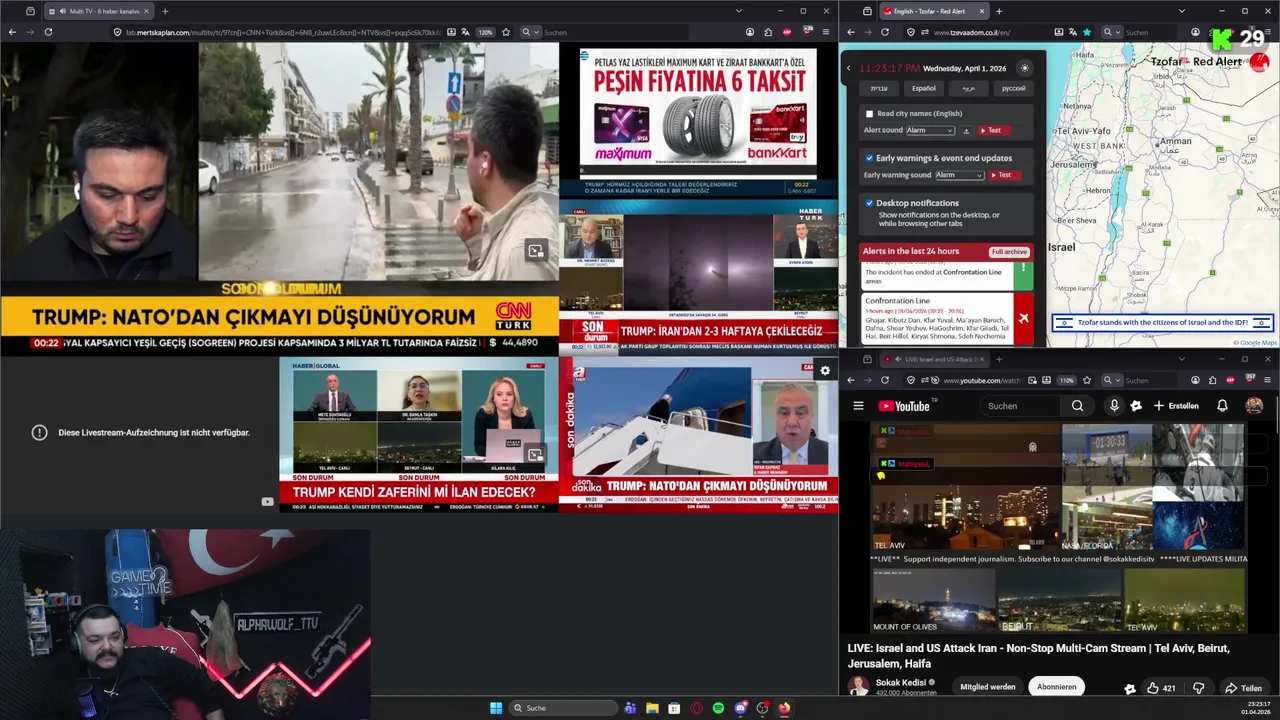Open the Early warning sound dropdown
This screenshot has height=720, width=1280.
point(960,175)
